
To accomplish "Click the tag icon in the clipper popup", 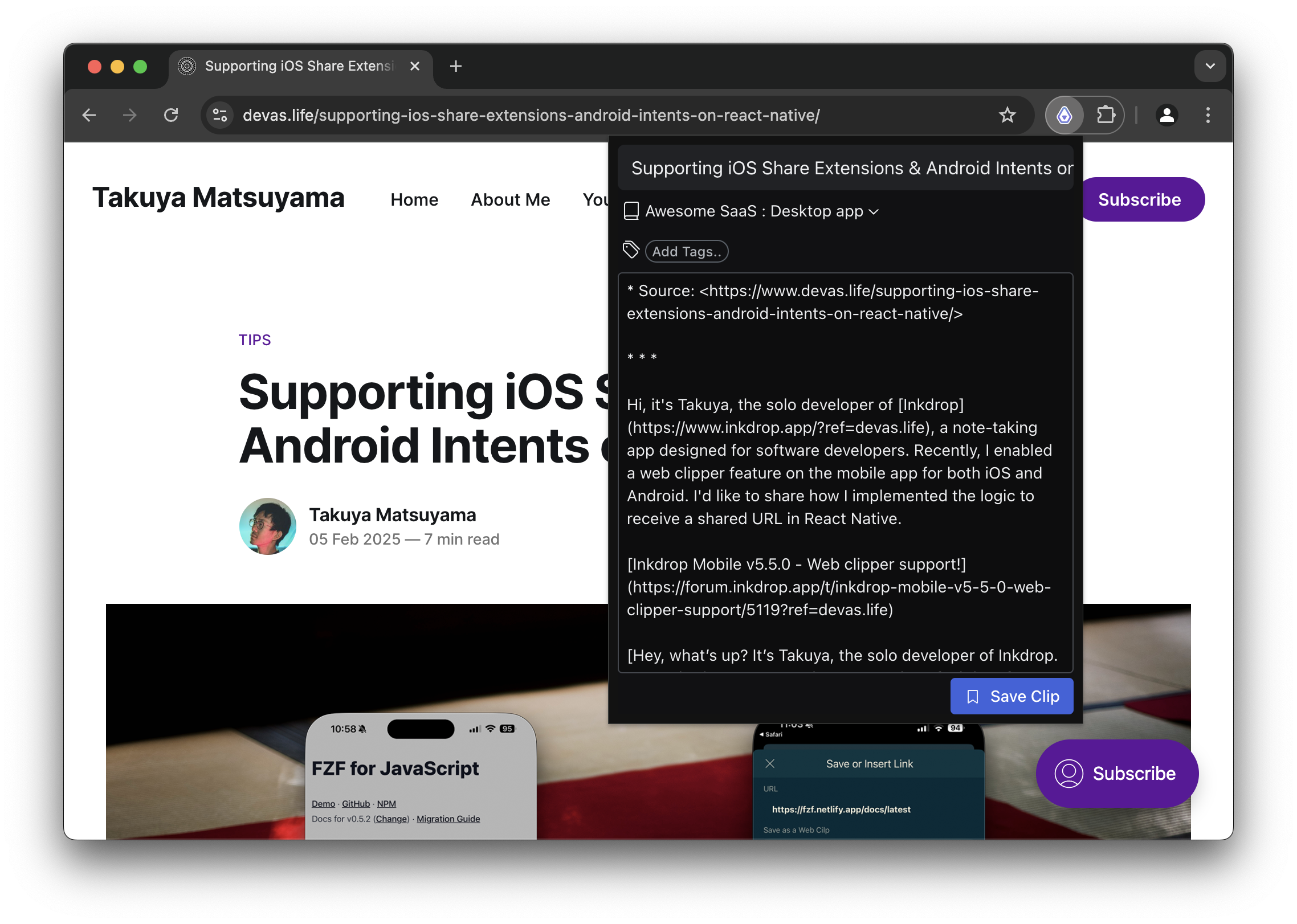I will point(630,250).
